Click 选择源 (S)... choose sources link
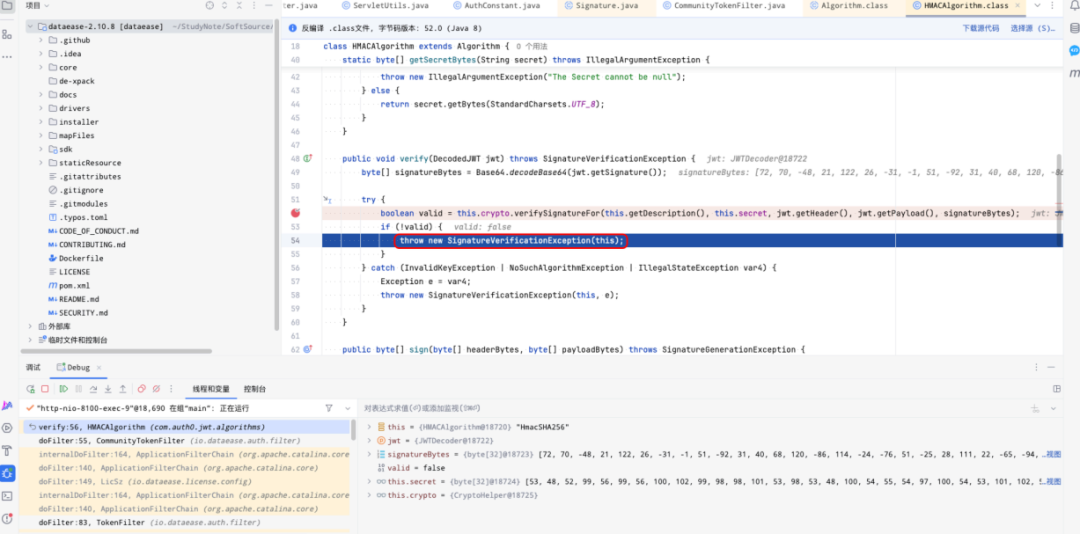1080x534 pixels. [1032, 28]
